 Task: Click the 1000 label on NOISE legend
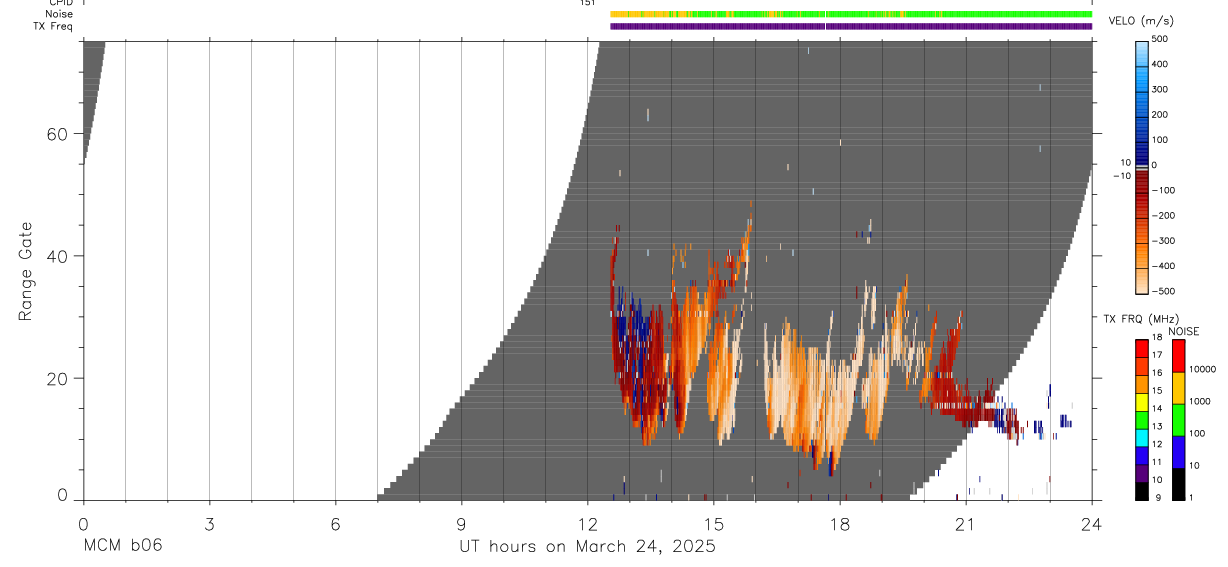point(1201,401)
